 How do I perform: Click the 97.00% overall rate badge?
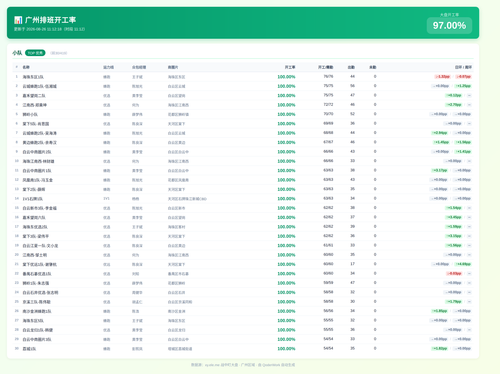pyautogui.click(x=449, y=26)
